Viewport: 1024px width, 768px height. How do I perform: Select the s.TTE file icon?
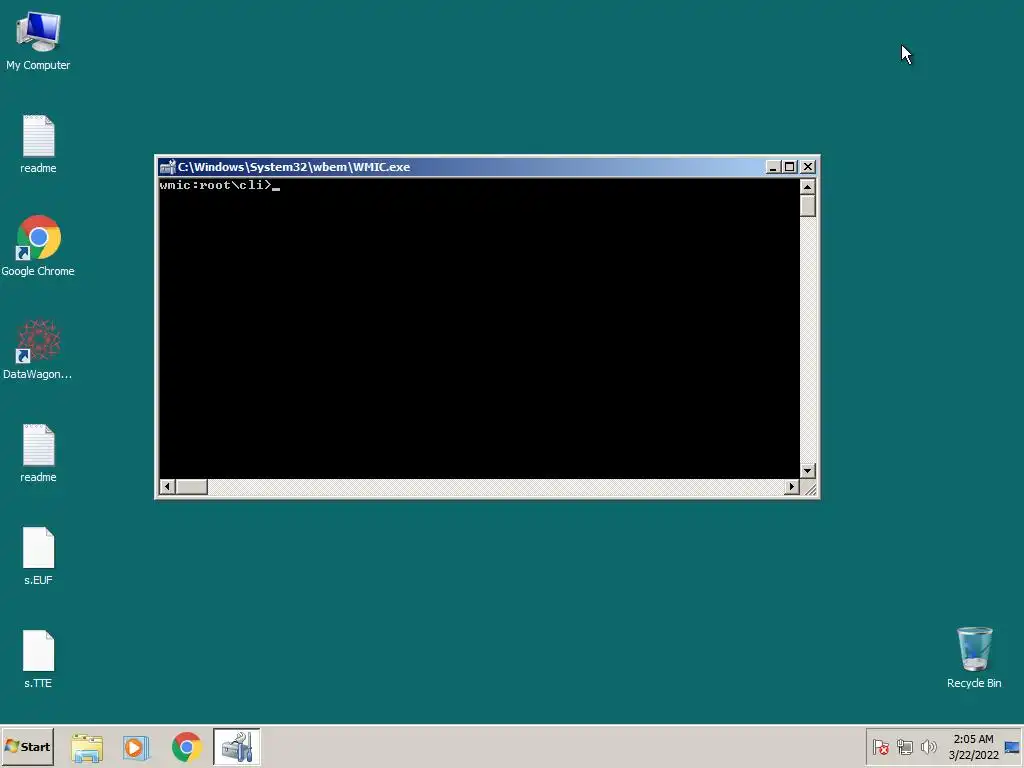pos(38,659)
